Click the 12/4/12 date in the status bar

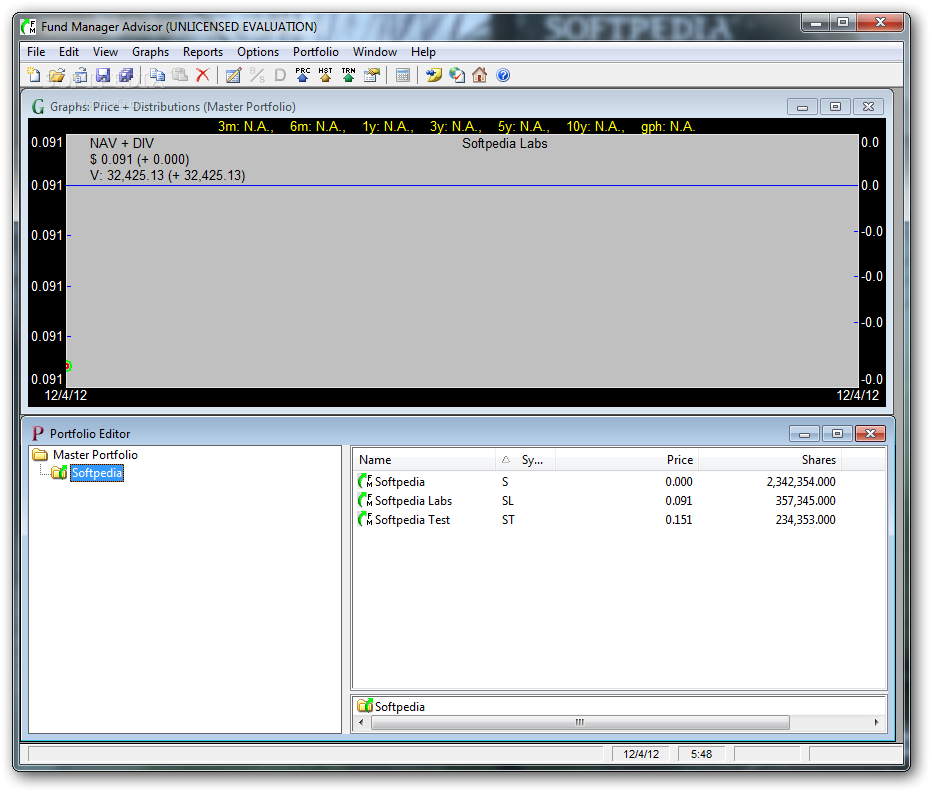[641, 755]
